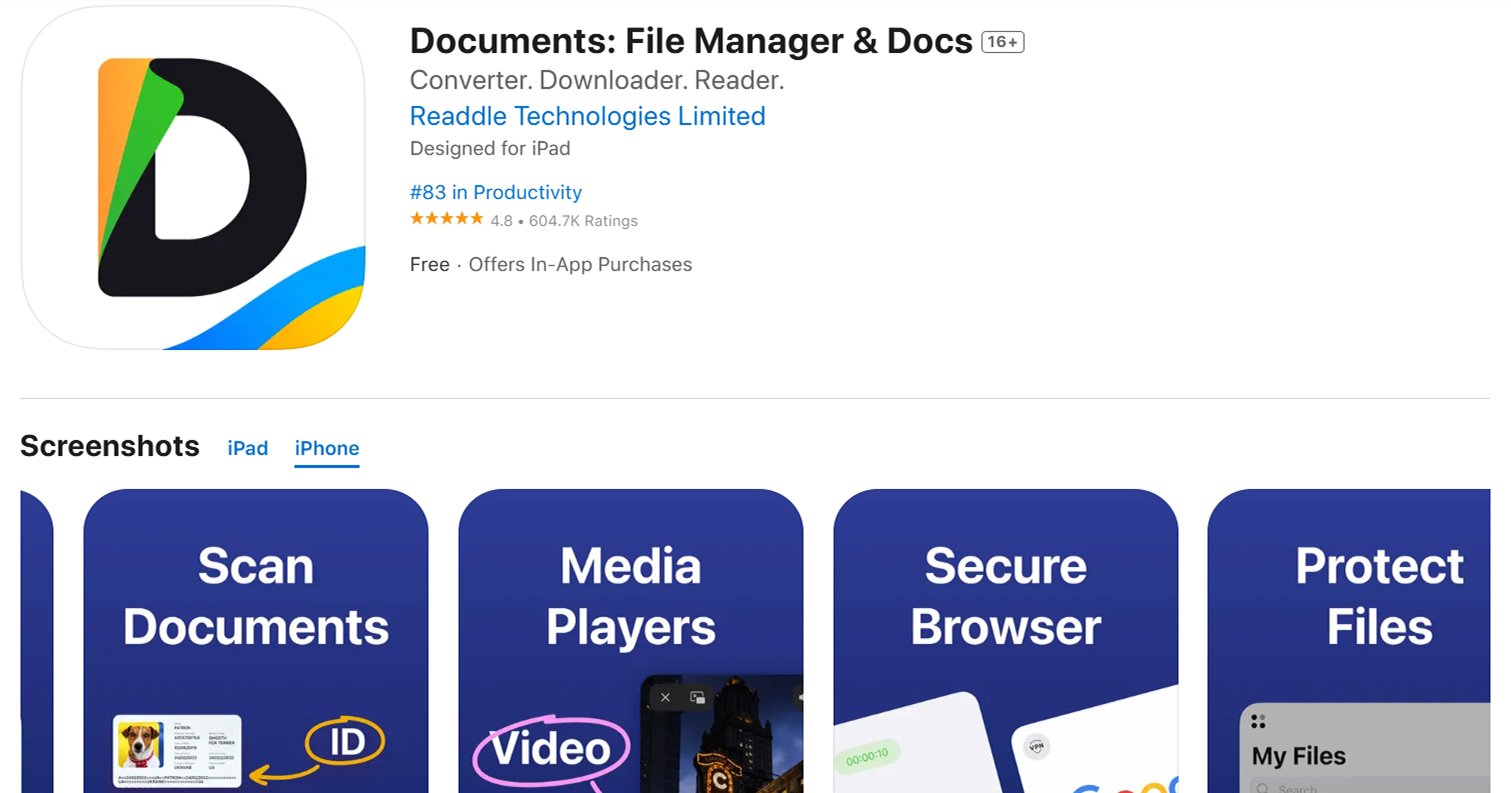This screenshot has height=793, width=1511.
Task: Click the close X icon in video player
Action: point(666,697)
